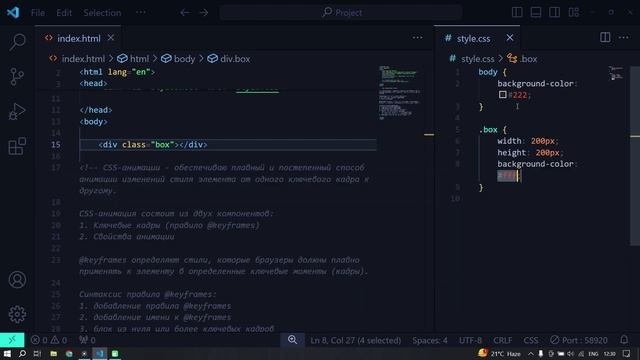
Task: Close the style.css tab
Action: click(510, 38)
